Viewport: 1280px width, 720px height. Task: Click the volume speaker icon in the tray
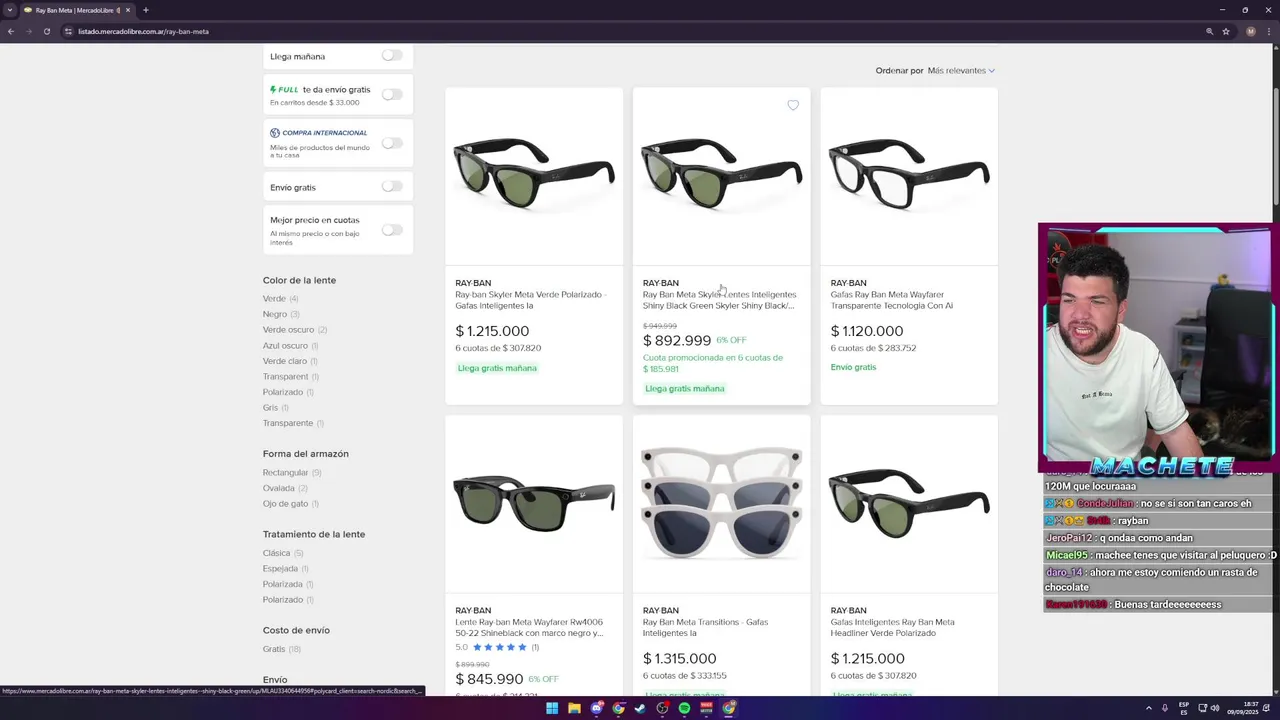pos(1216,708)
